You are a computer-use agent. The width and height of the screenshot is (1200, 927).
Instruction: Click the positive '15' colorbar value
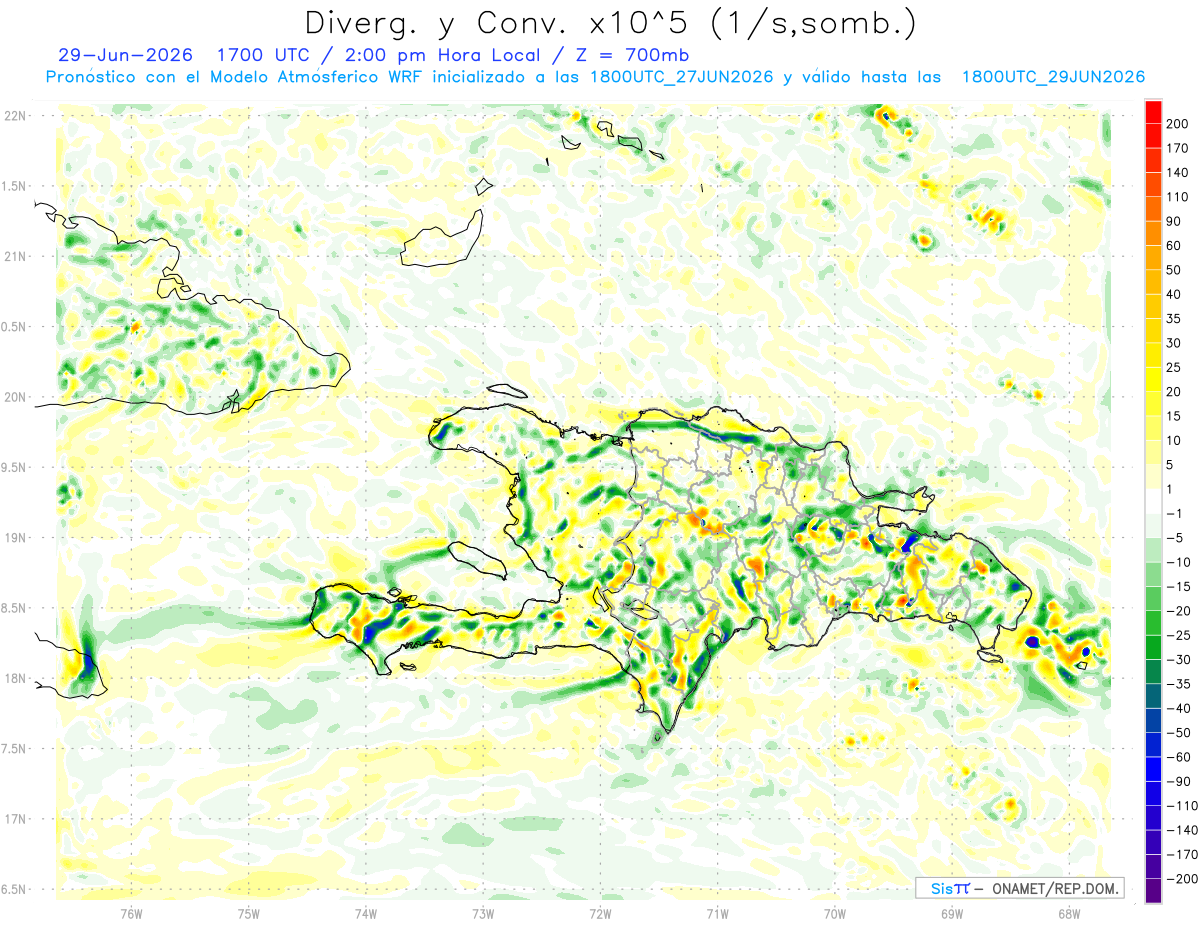(1174, 416)
